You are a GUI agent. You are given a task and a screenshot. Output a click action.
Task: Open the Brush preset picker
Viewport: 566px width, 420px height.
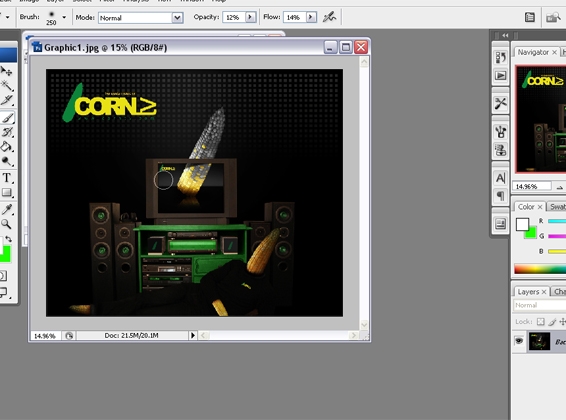[x=64, y=17]
